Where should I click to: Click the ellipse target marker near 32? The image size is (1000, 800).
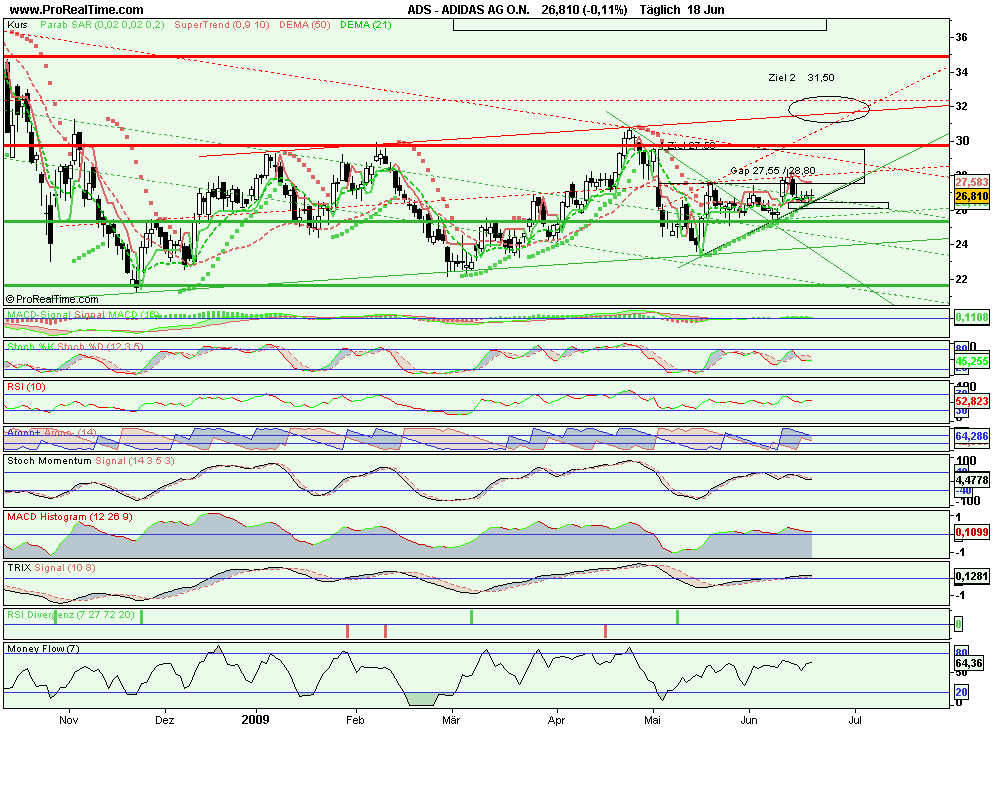(828, 106)
